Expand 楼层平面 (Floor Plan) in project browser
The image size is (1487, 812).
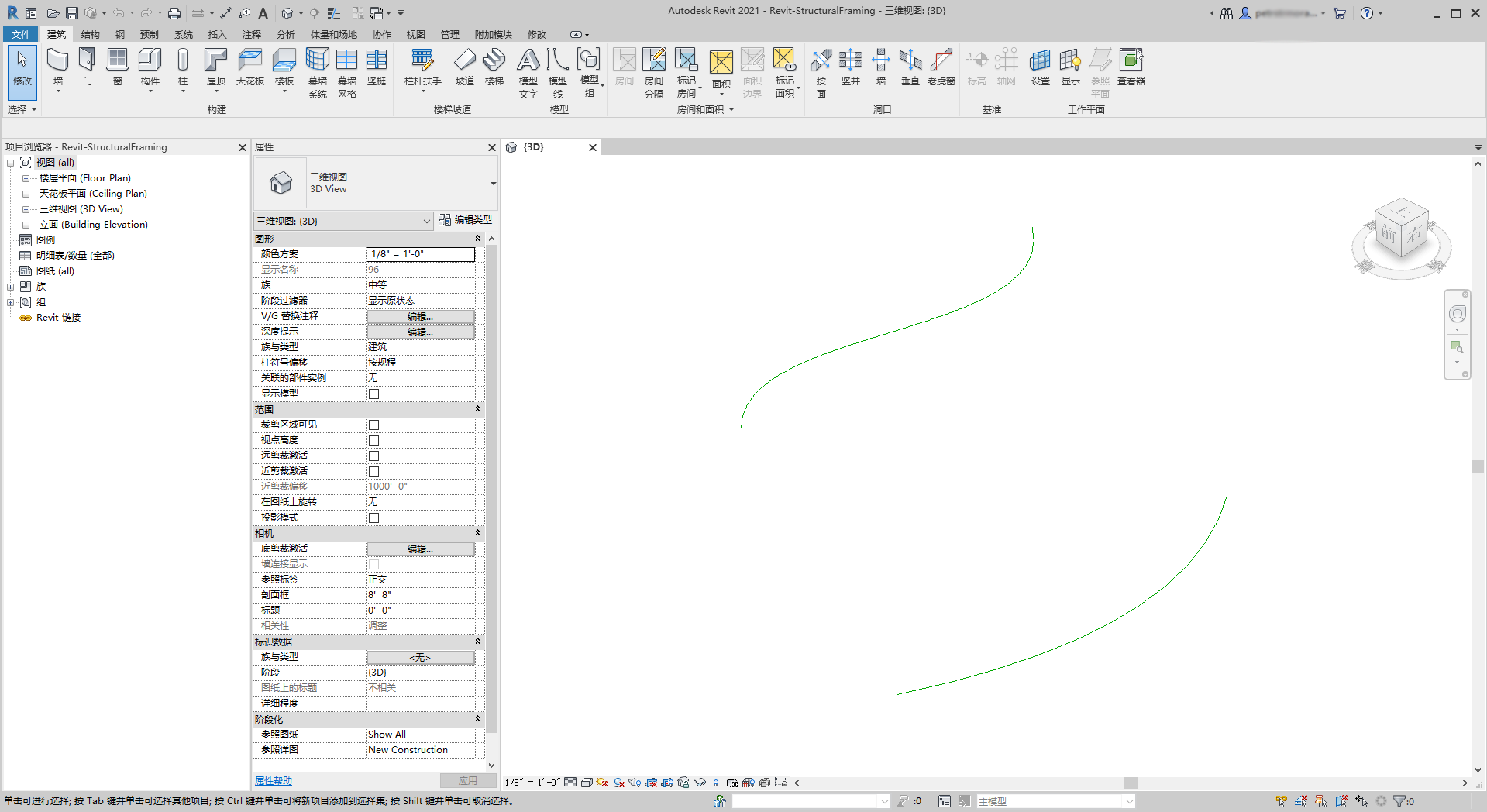[26, 177]
